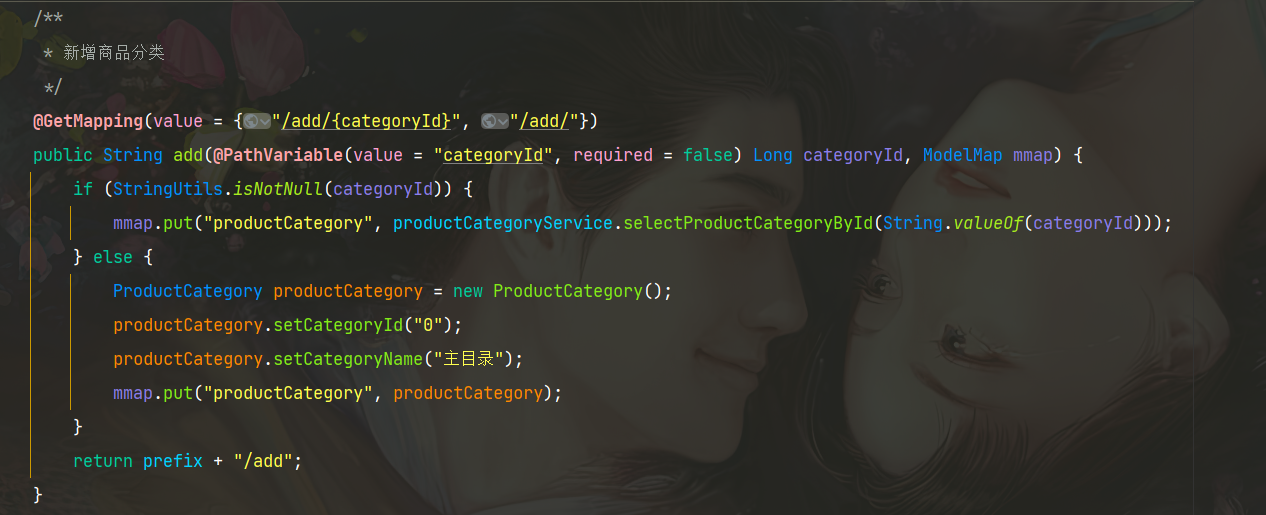Click the 新增商品分类 Javadoc comment text
Screen dimensions: 1266x515
(114, 53)
